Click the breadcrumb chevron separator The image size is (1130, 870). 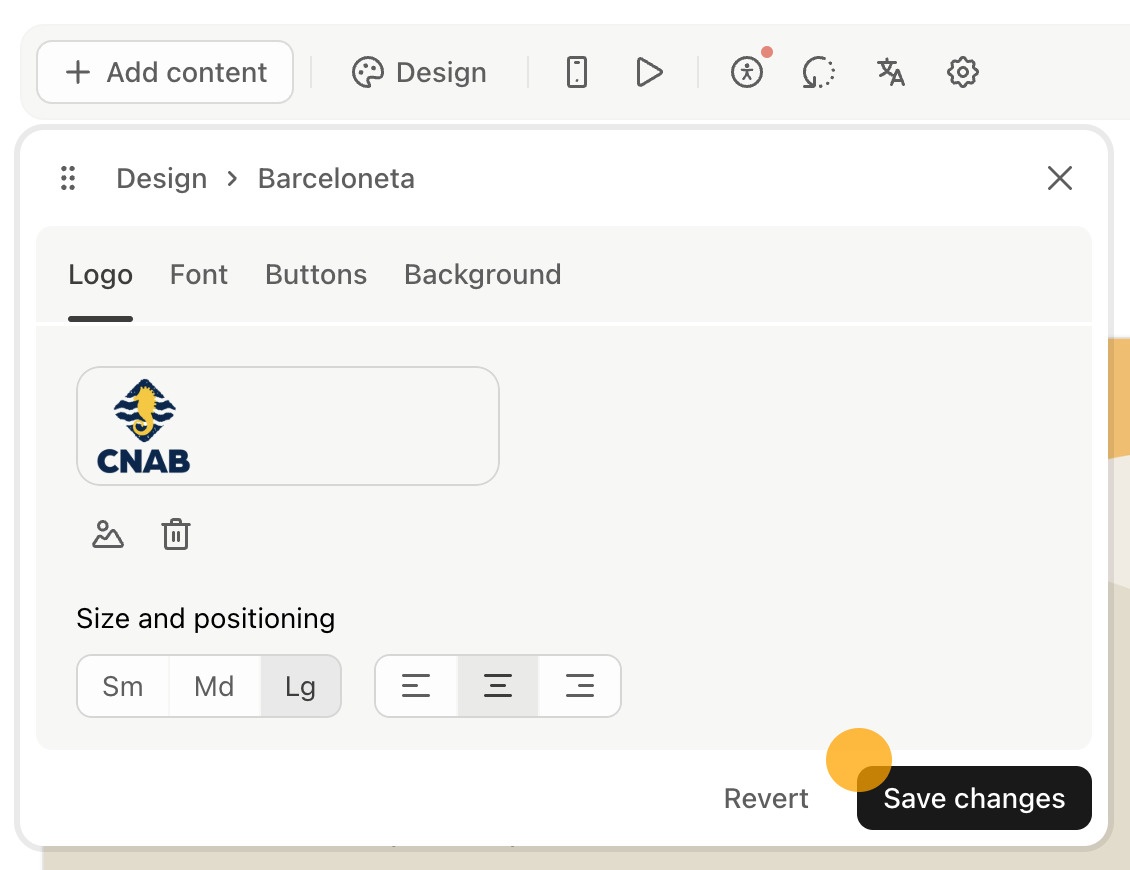(x=232, y=178)
